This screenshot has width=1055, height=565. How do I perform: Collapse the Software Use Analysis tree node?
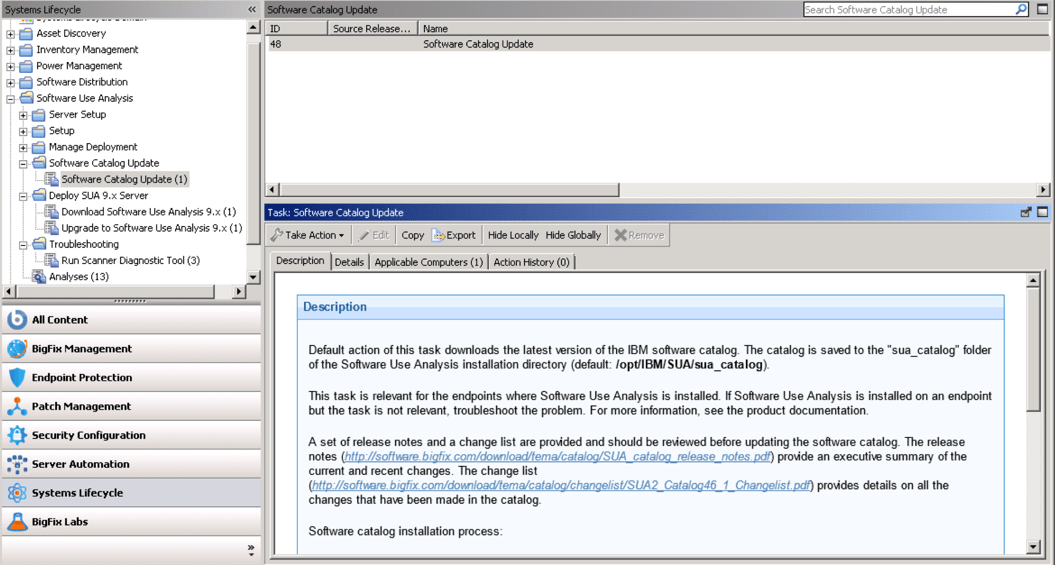point(11,99)
